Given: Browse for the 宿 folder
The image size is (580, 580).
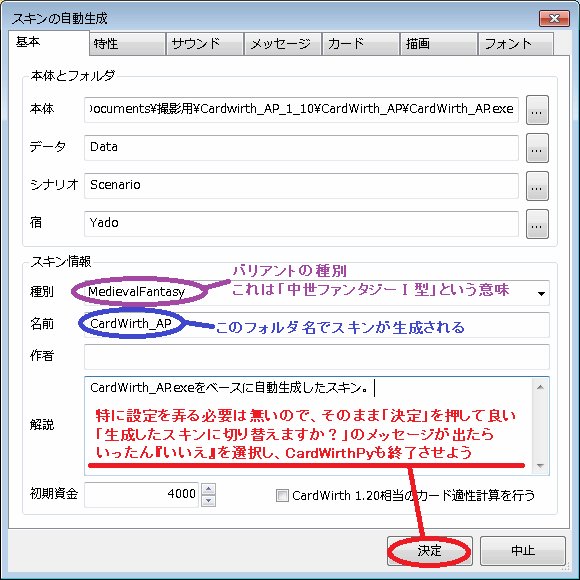Looking at the screenshot, I should [537, 225].
